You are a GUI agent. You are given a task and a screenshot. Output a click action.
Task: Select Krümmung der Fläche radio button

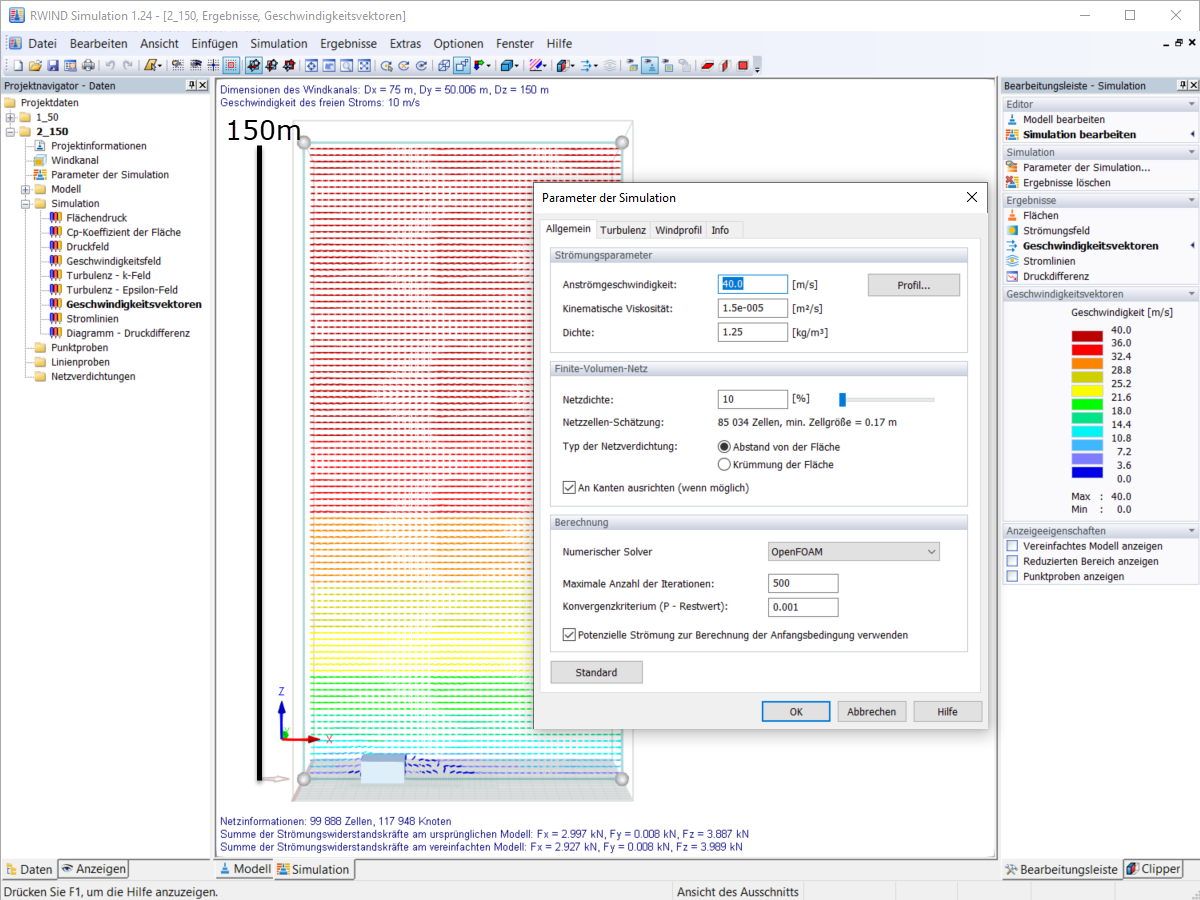tap(725, 464)
